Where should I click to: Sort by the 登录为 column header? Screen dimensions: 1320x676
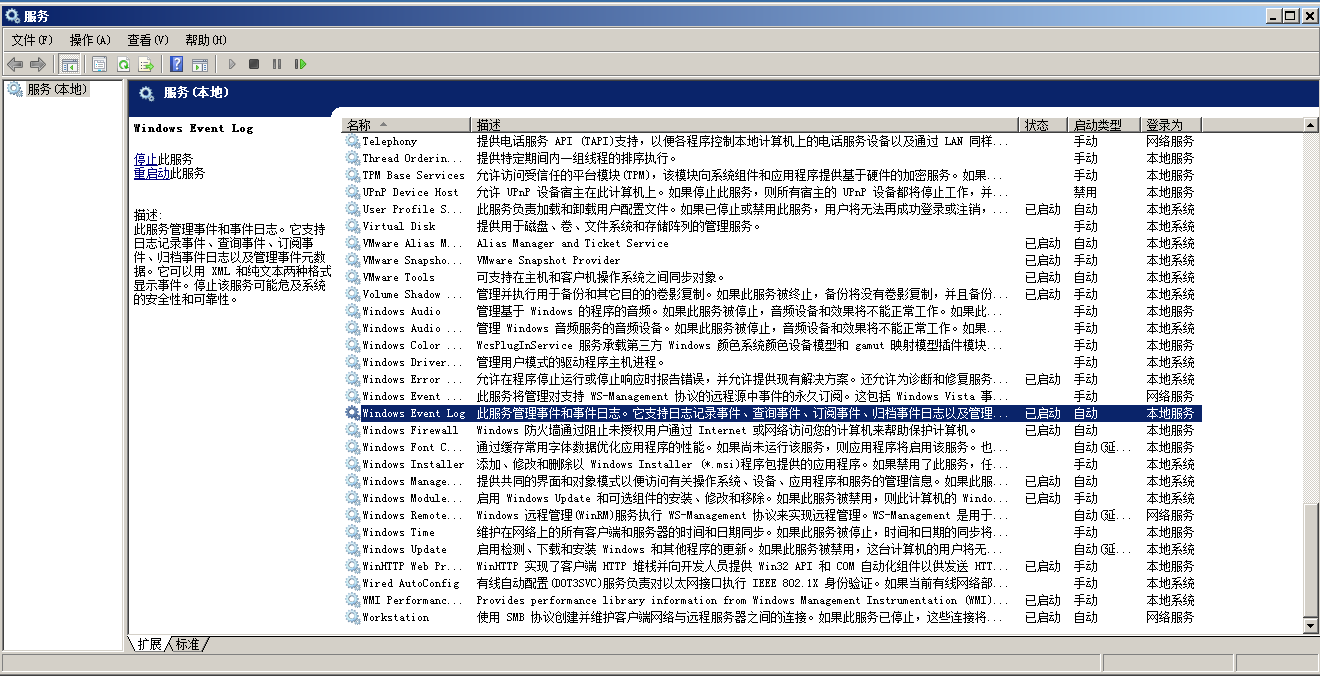[1171, 125]
